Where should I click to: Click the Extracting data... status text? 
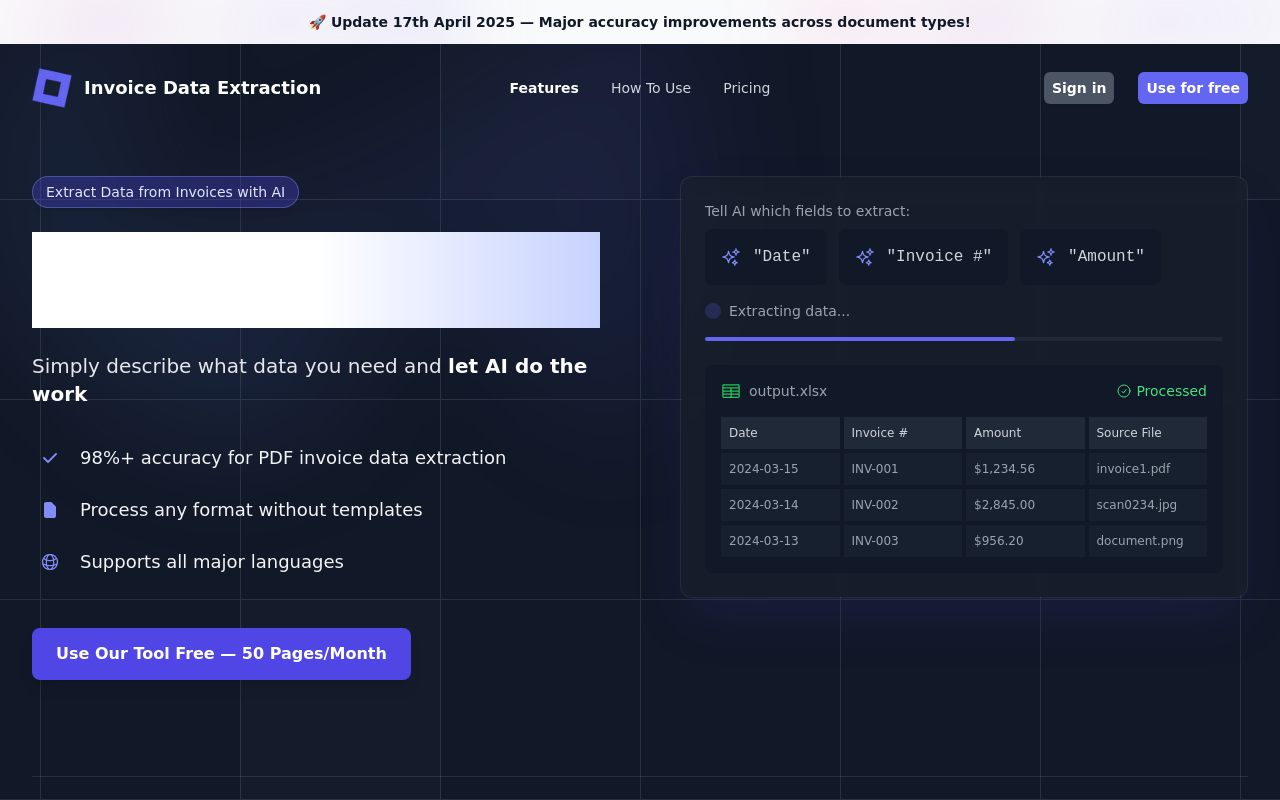pyautogui.click(x=789, y=311)
